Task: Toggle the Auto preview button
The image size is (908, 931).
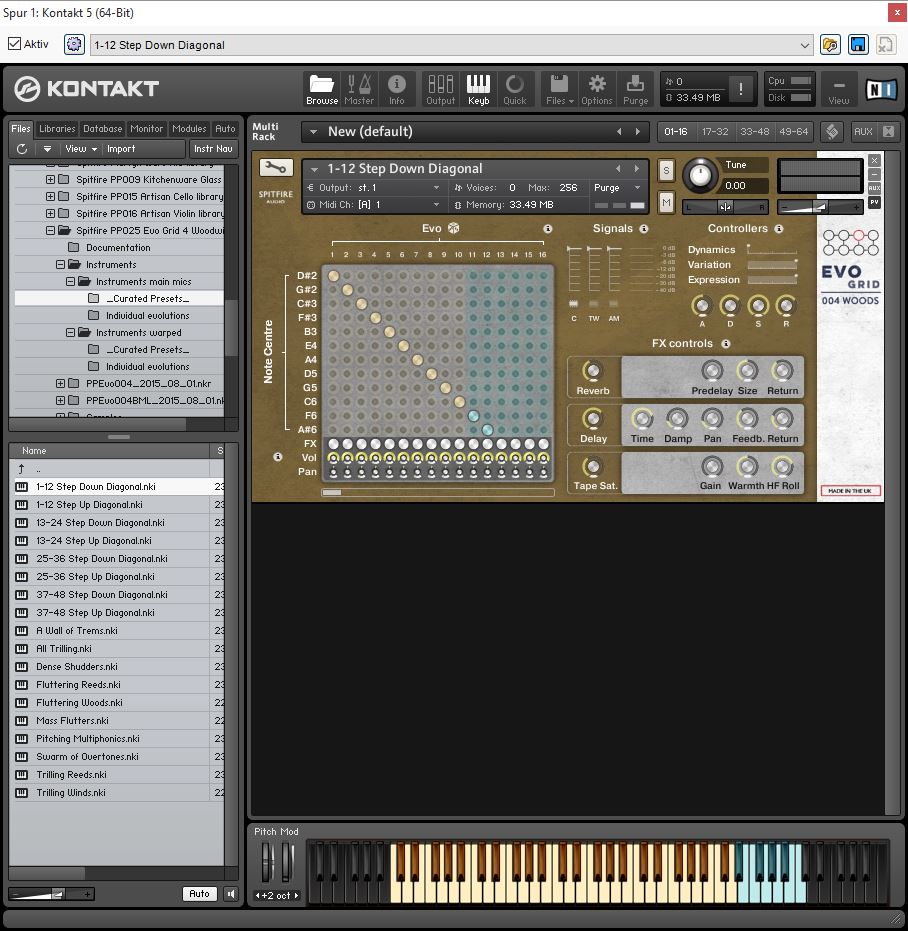Action: pyautogui.click(x=200, y=894)
